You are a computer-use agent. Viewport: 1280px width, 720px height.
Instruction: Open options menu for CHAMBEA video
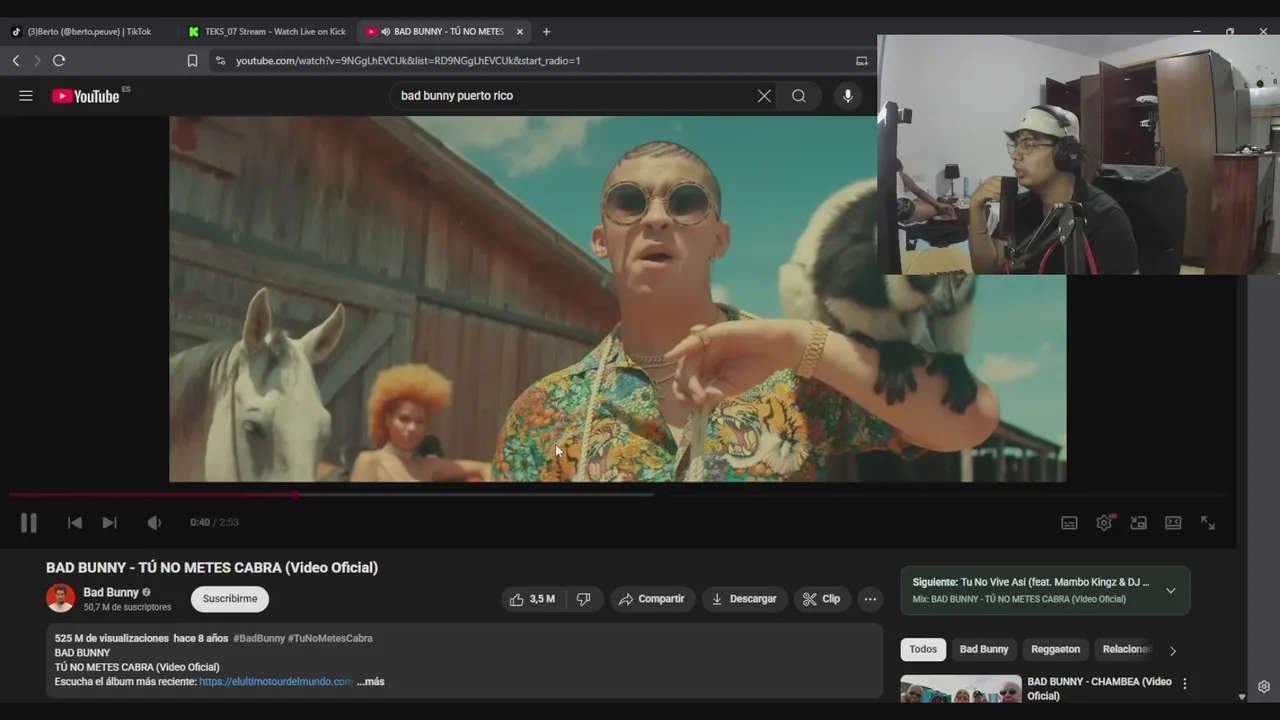click(1185, 684)
